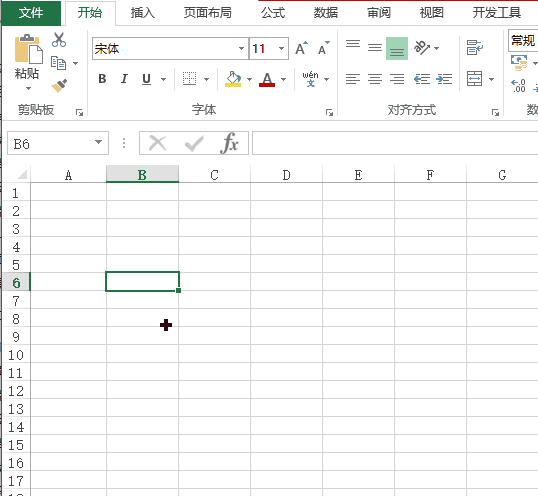This screenshot has width=538, height=496.
Task: Select column D header
Action: coord(286,175)
